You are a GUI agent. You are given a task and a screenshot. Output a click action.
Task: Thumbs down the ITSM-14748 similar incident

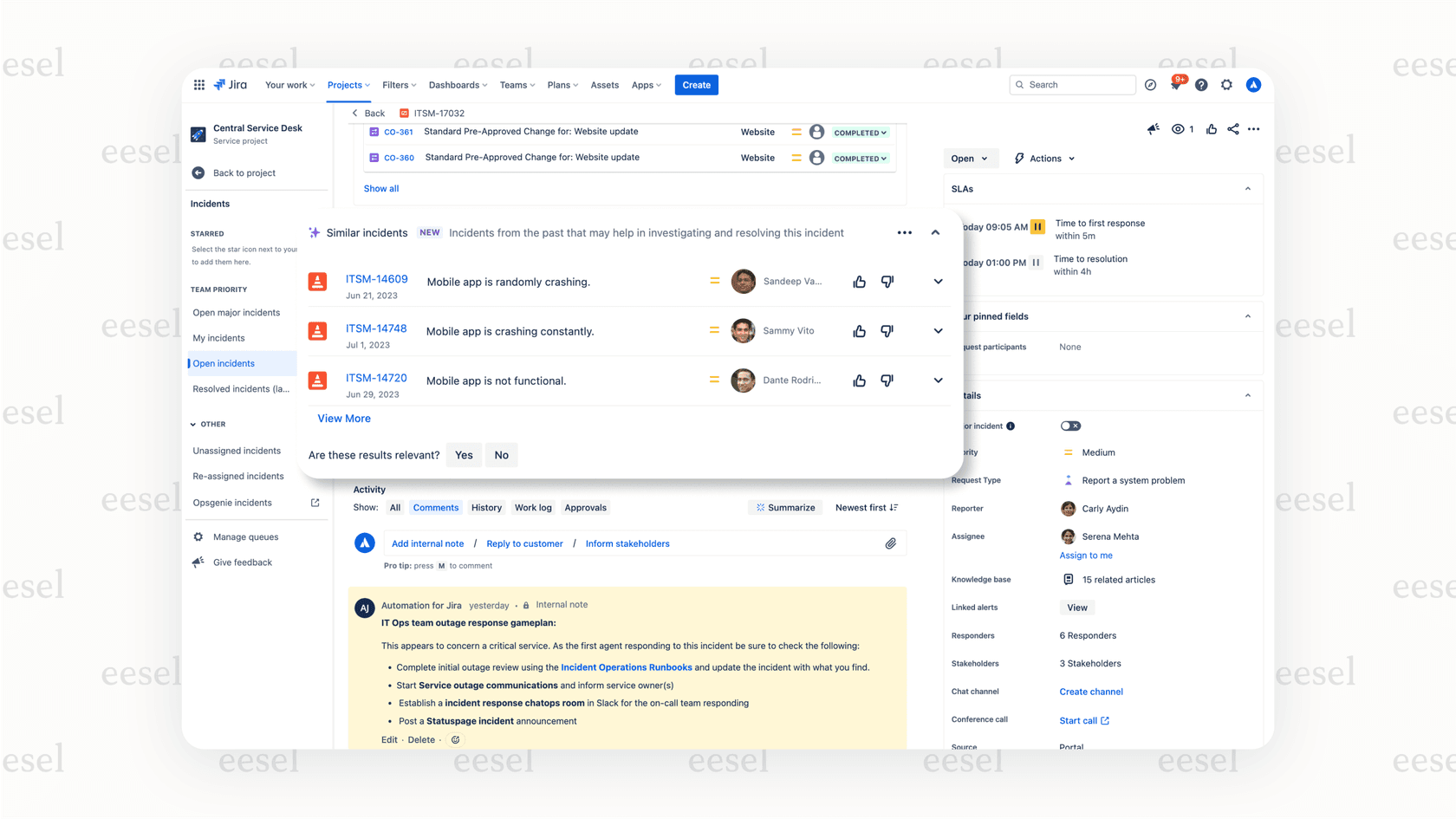coord(887,331)
